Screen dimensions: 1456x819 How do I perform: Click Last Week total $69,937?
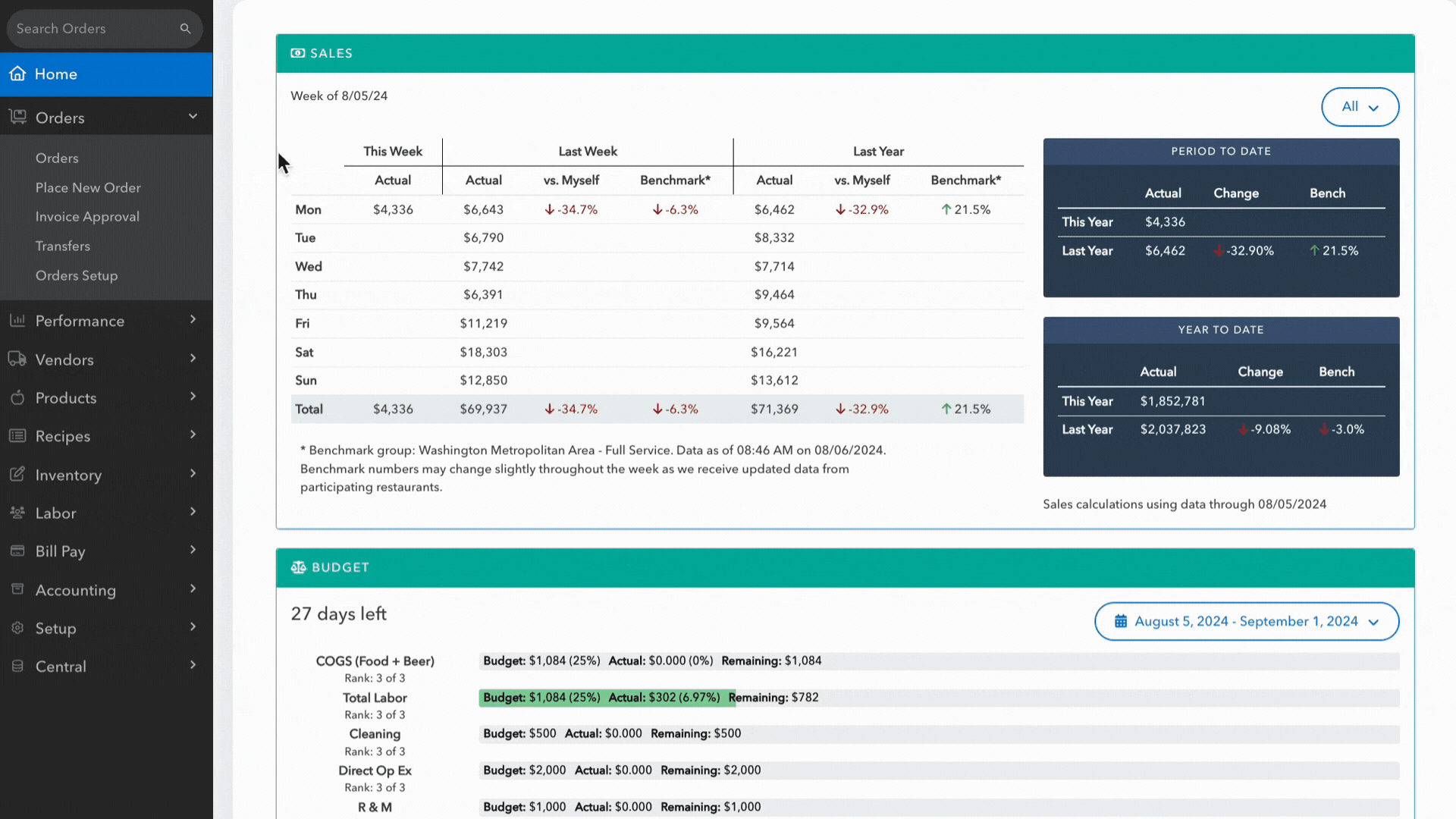pyautogui.click(x=484, y=409)
